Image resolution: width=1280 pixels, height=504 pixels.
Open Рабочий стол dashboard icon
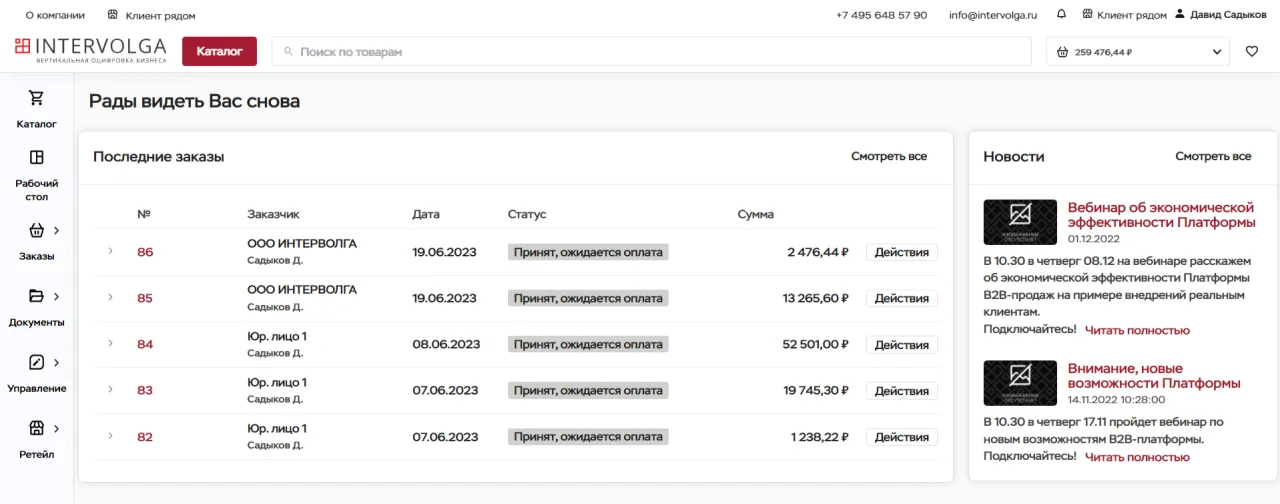pyautogui.click(x=37, y=157)
